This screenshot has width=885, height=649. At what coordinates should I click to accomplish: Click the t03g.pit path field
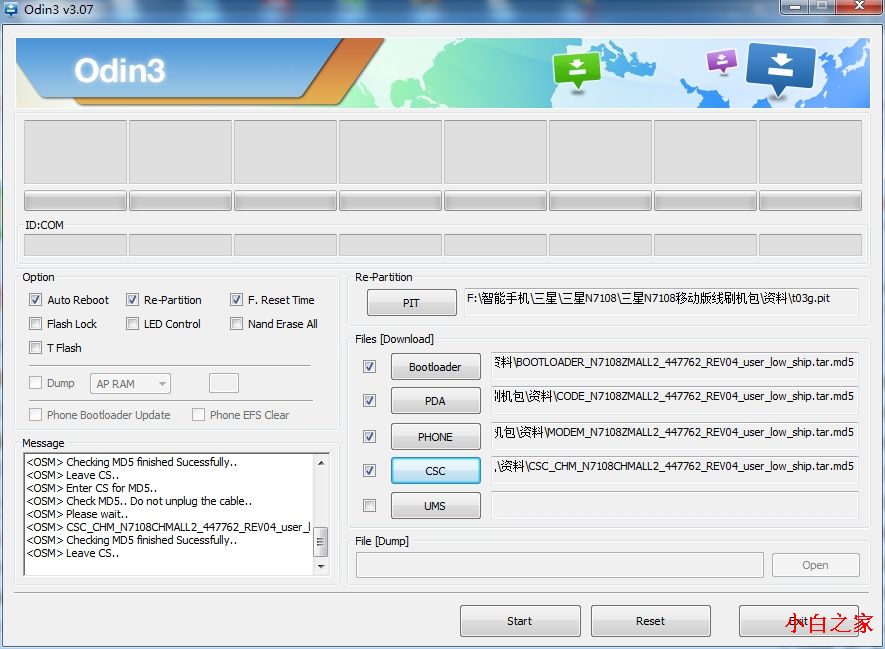[661, 301]
